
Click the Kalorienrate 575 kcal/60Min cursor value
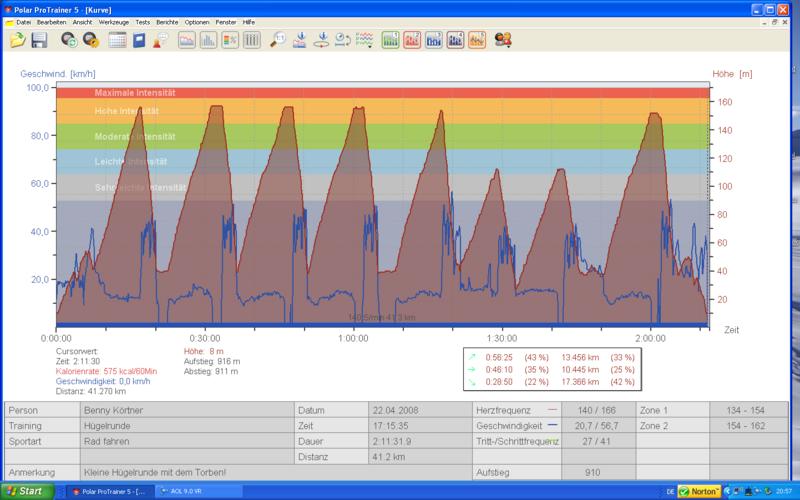click(x=106, y=371)
